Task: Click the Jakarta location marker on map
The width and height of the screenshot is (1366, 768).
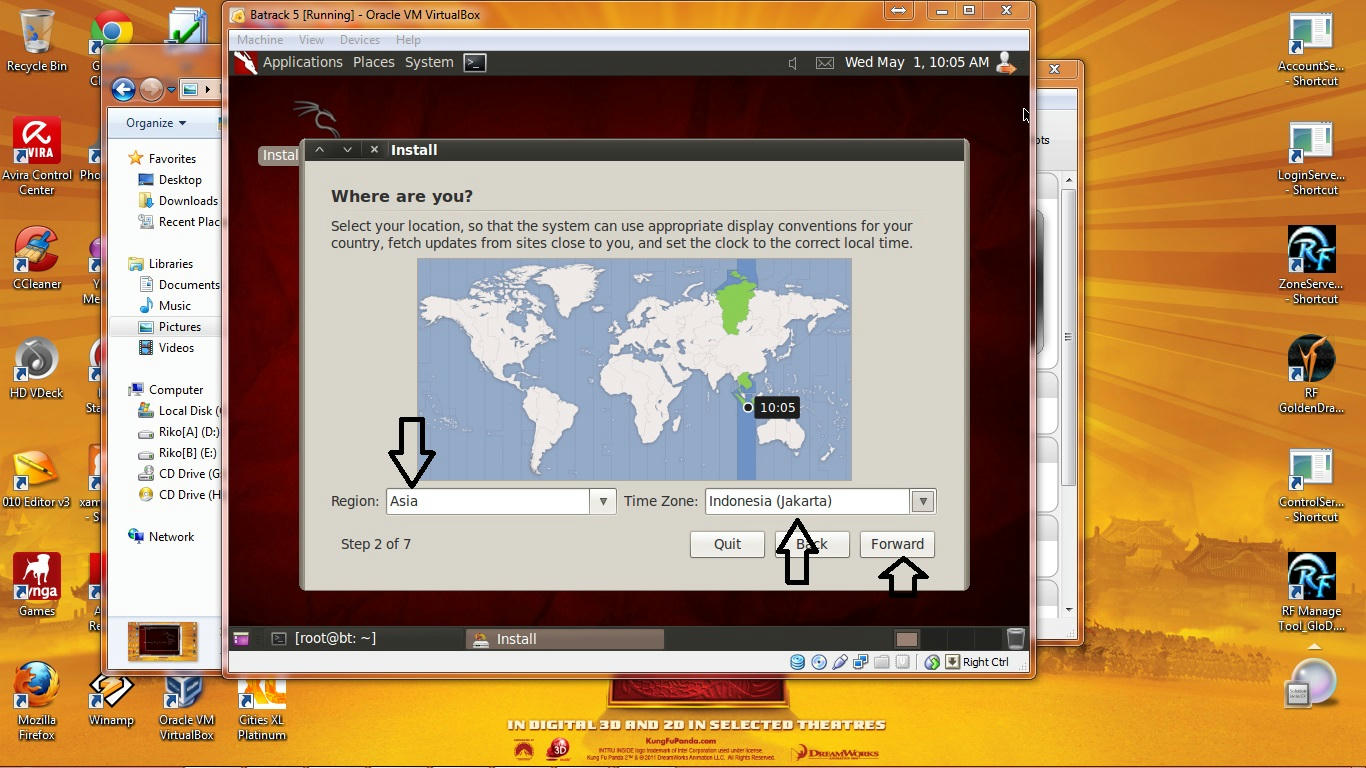Action: [x=747, y=407]
